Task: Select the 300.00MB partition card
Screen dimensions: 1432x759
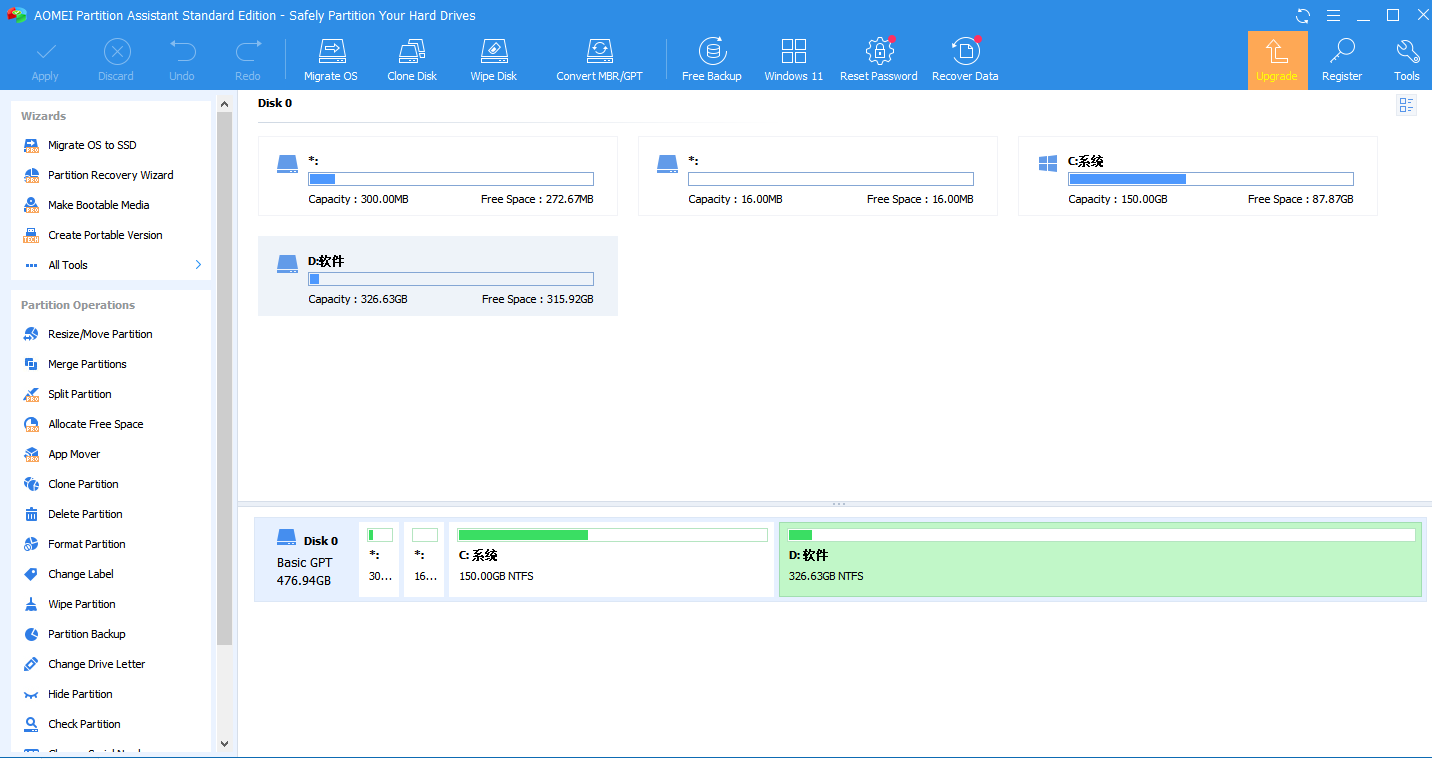Action: point(438,176)
